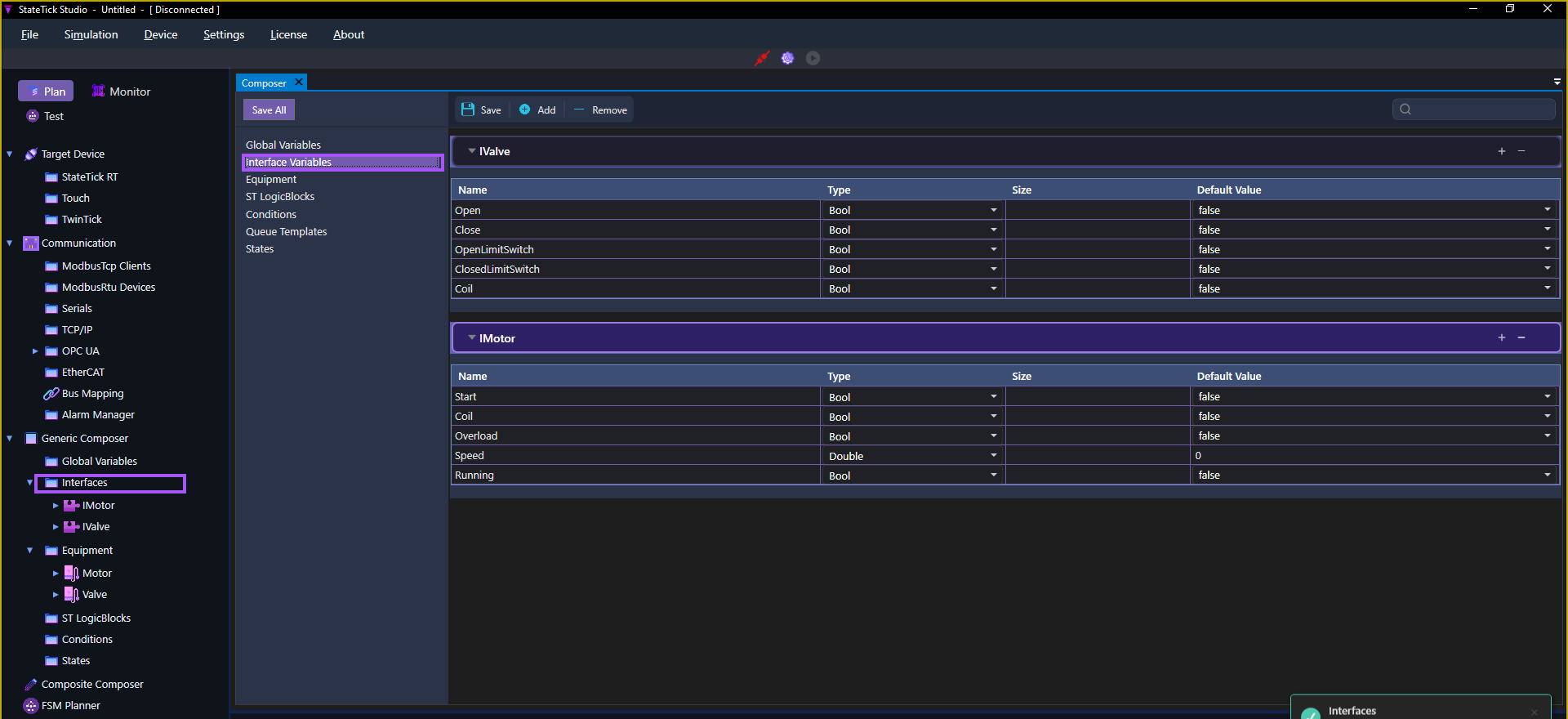
Task: Click the IMotor interface icon in tree
Action: point(71,506)
